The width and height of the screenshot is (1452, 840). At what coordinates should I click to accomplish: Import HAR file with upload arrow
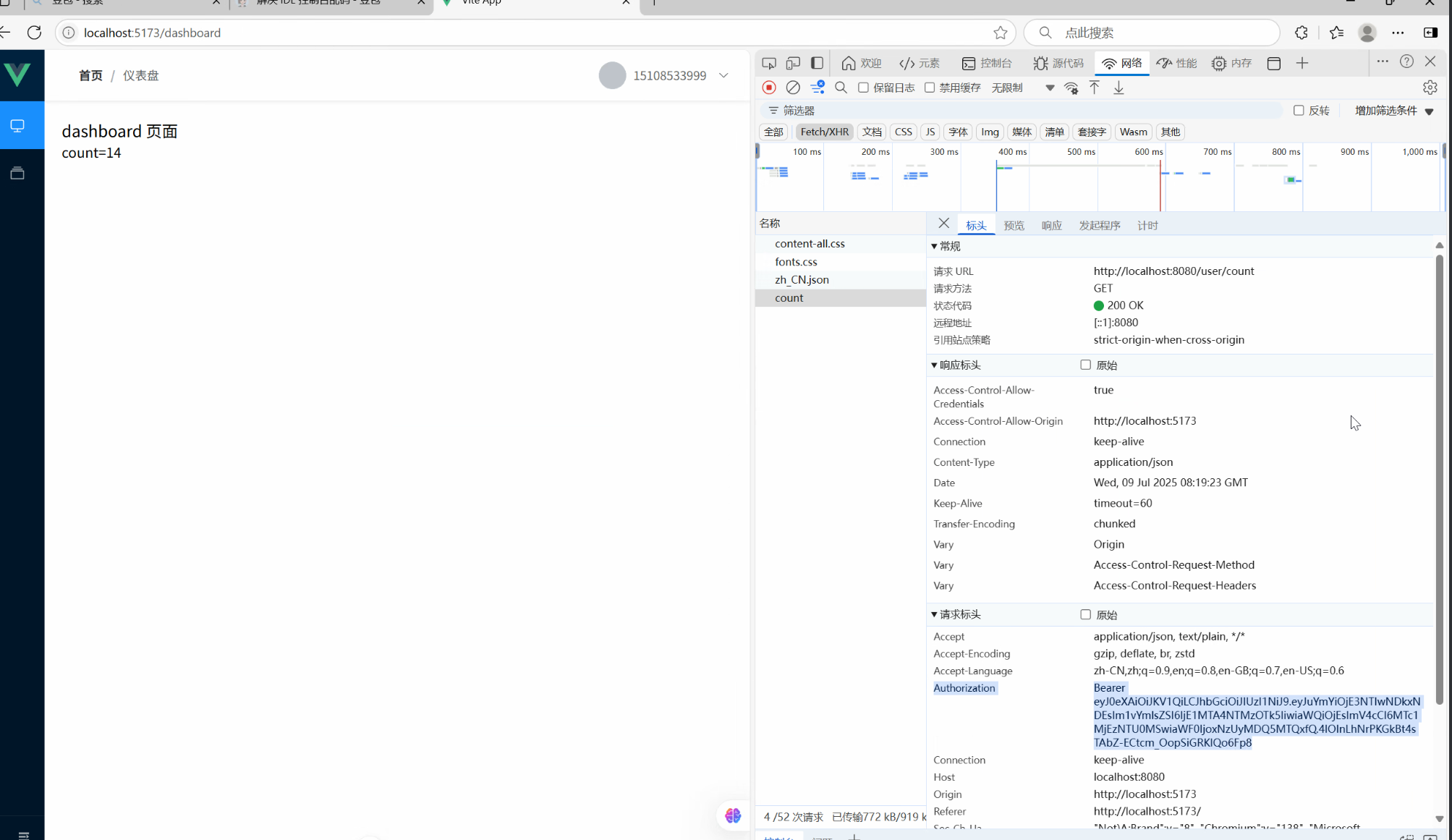point(1095,88)
